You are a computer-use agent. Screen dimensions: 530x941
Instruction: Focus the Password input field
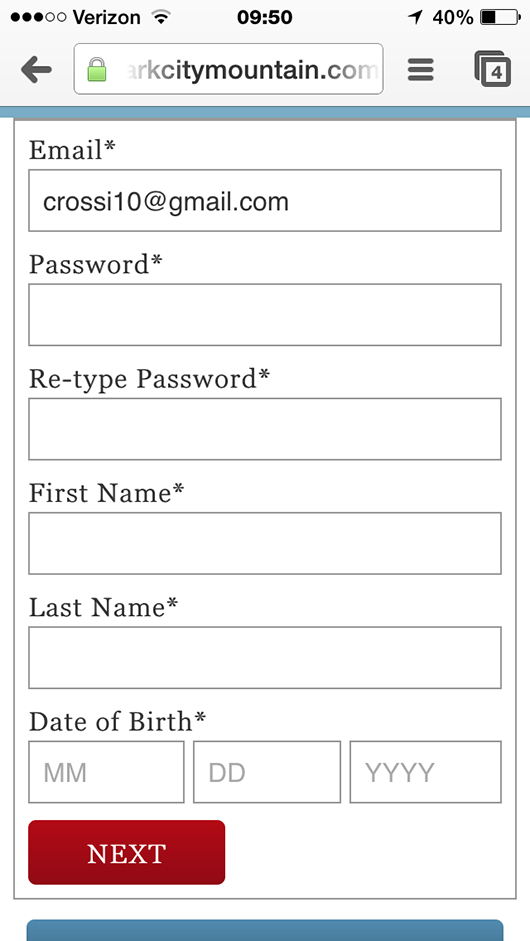(x=265, y=315)
